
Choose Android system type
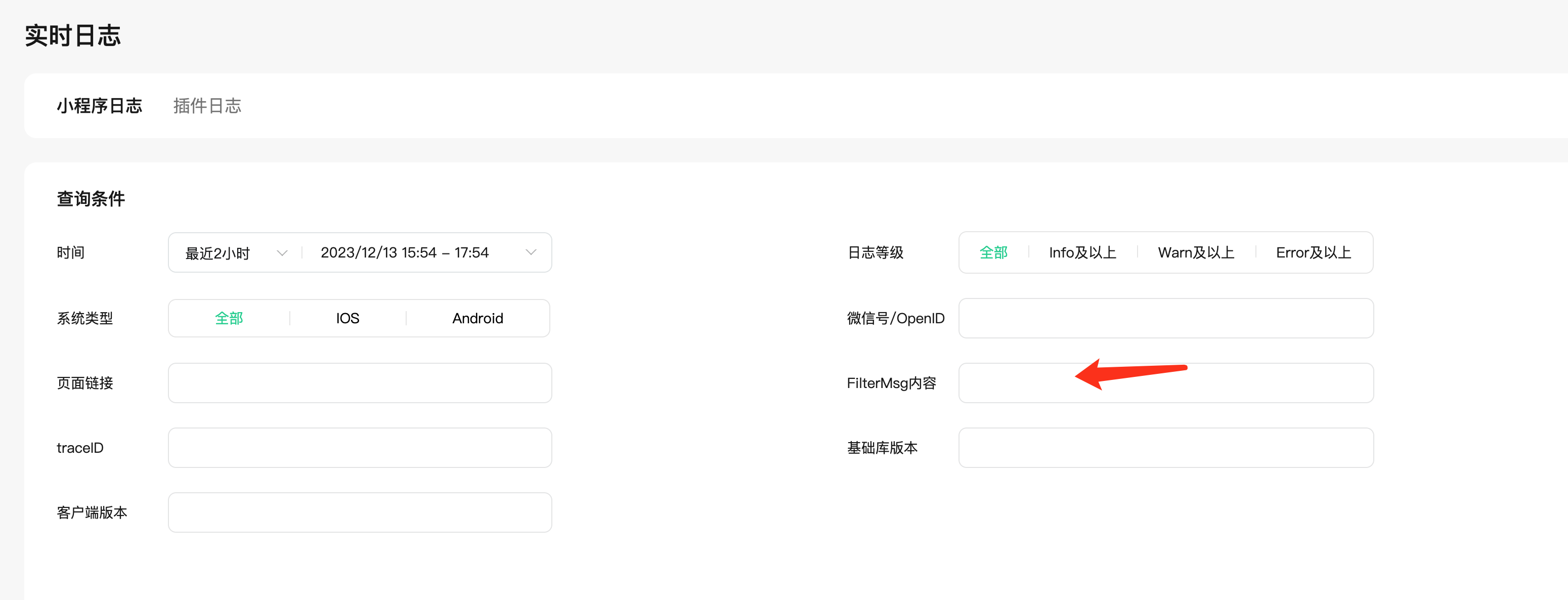(477, 318)
